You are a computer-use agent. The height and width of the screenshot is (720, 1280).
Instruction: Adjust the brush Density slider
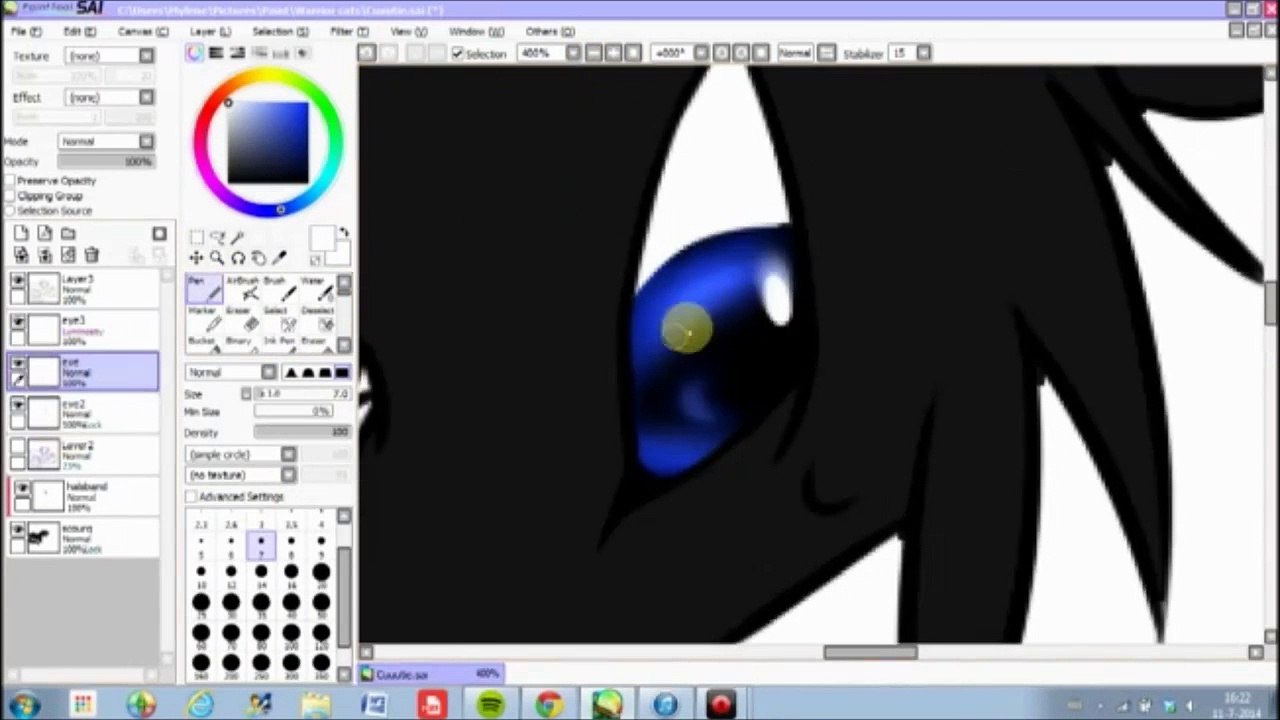(301, 433)
